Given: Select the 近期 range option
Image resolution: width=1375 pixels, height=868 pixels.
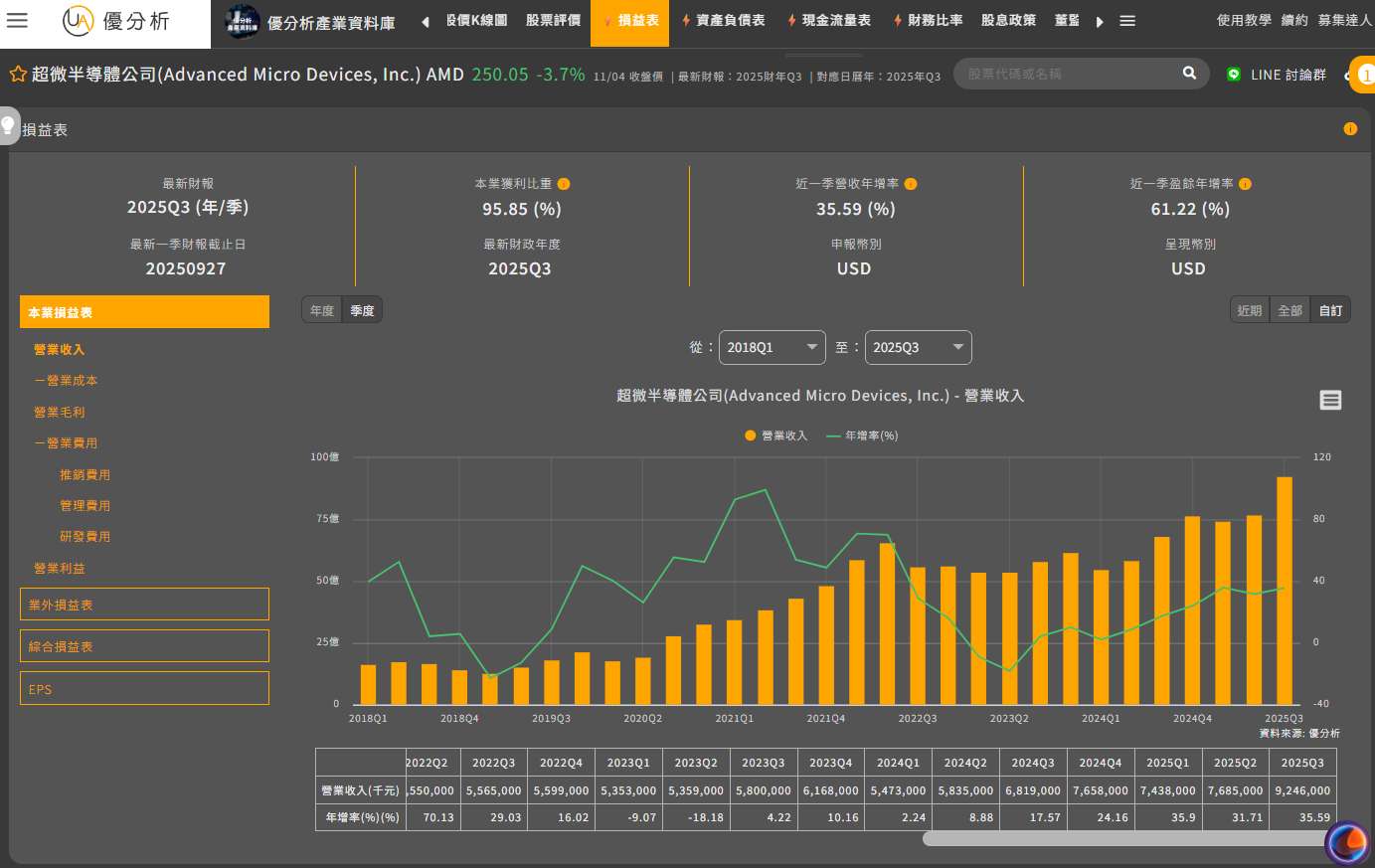Looking at the screenshot, I should pos(1250,311).
